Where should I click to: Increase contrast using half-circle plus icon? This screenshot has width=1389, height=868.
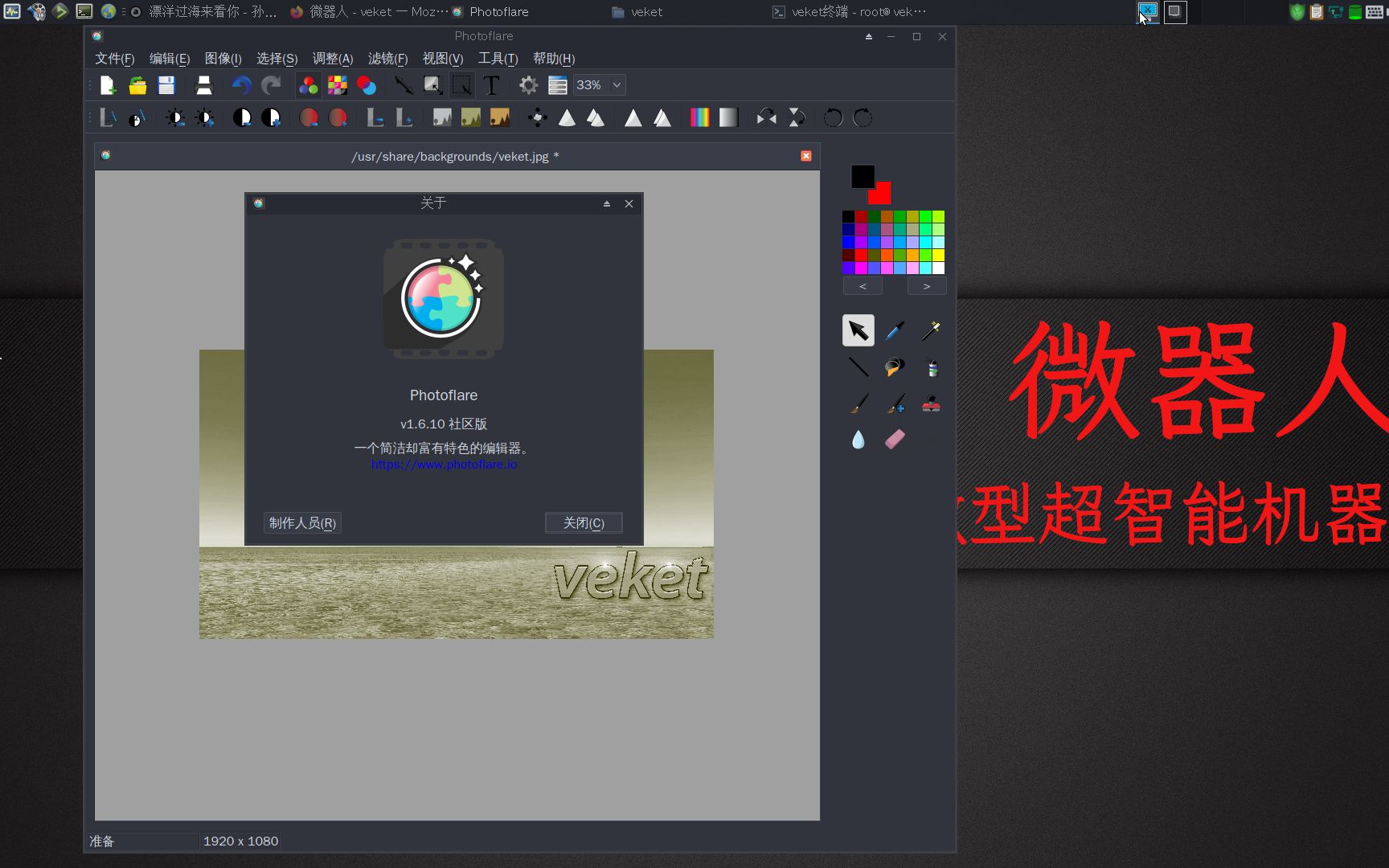(x=271, y=118)
